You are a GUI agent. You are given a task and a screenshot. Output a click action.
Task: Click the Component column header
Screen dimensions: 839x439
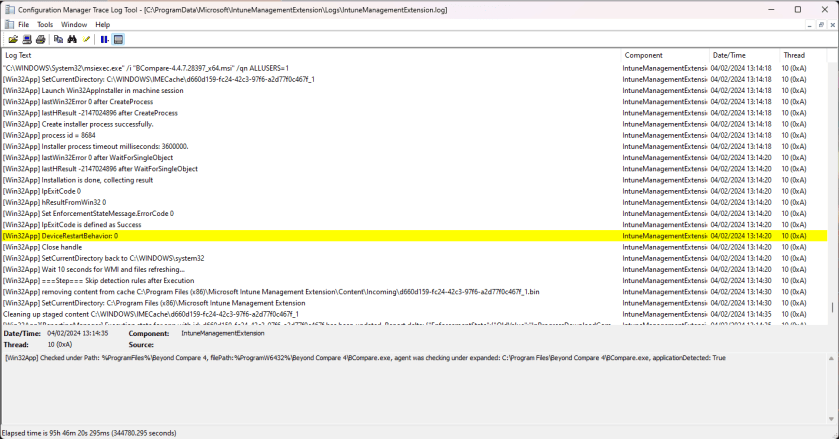coord(665,55)
